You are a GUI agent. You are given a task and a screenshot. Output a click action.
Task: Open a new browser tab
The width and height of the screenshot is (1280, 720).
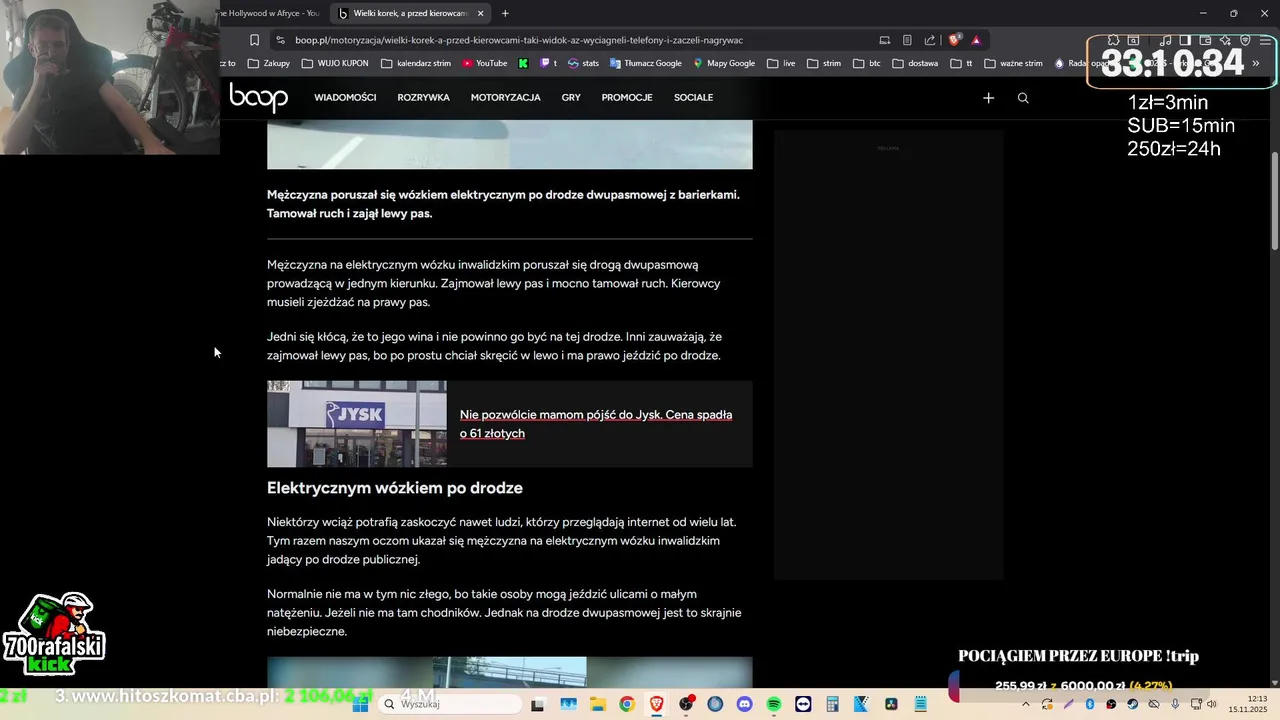[505, 13]
